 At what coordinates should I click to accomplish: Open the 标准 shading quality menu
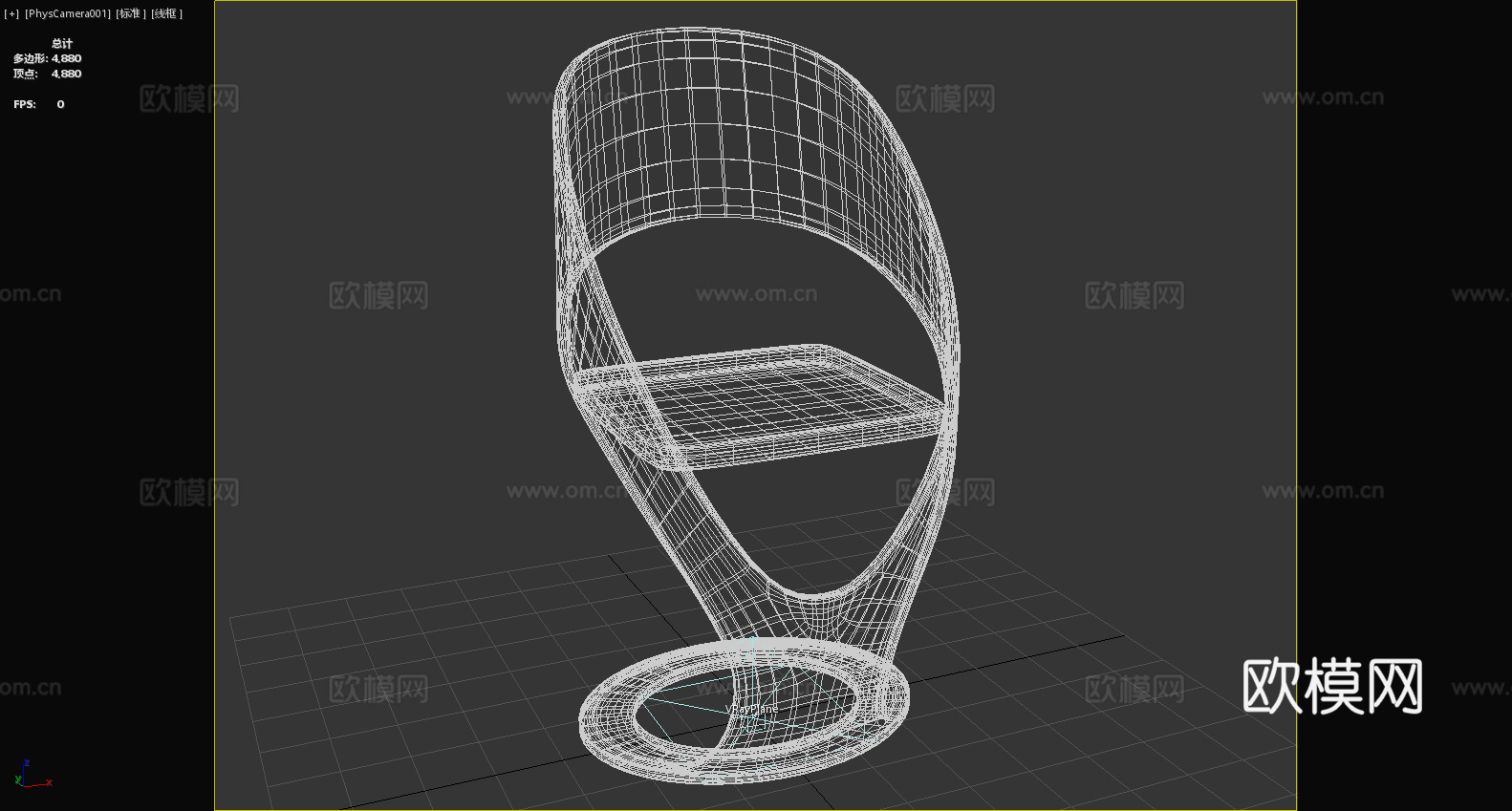click(x=131, y=13)
